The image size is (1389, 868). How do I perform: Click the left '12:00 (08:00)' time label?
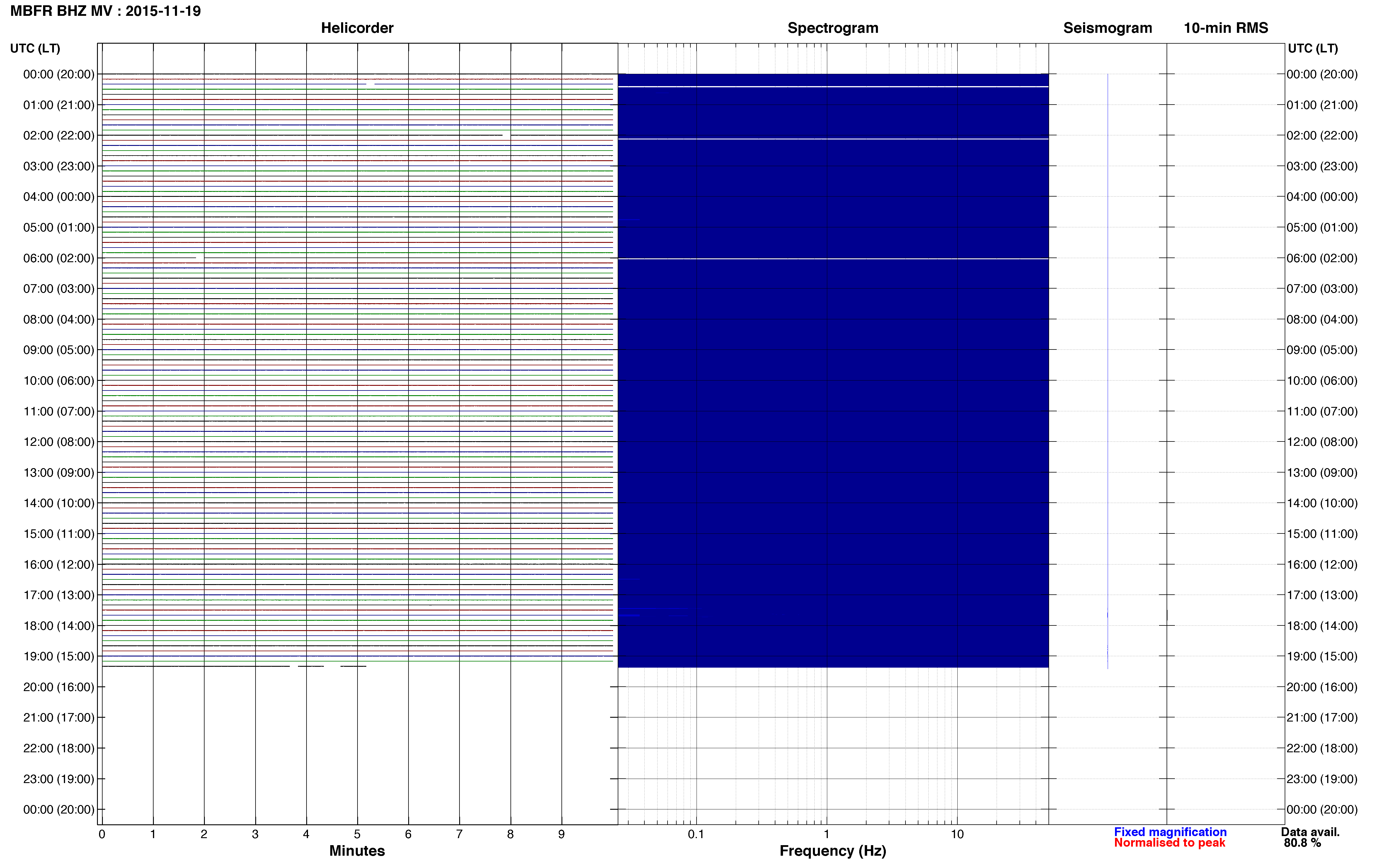(x=59, y=442)
